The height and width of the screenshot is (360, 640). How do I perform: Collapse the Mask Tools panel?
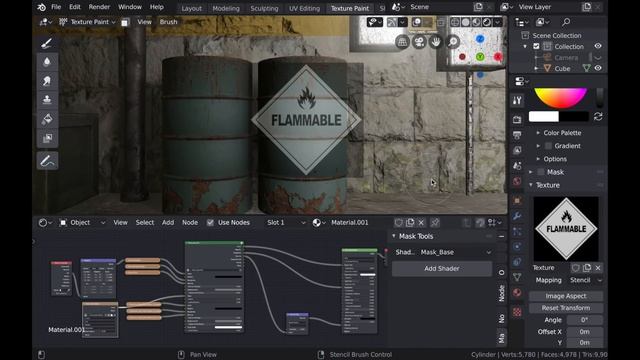coord(394,236)
